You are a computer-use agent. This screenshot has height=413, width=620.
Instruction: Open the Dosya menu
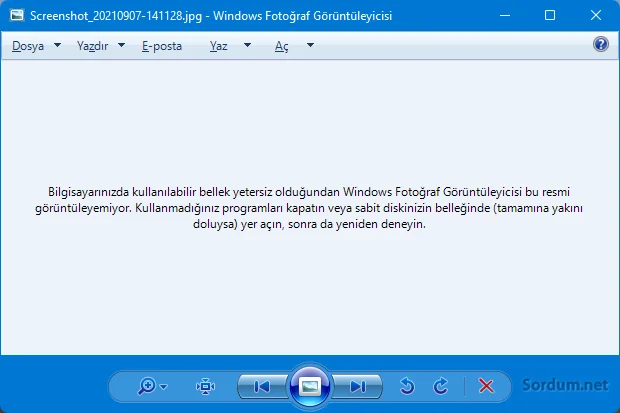(28, 46)
